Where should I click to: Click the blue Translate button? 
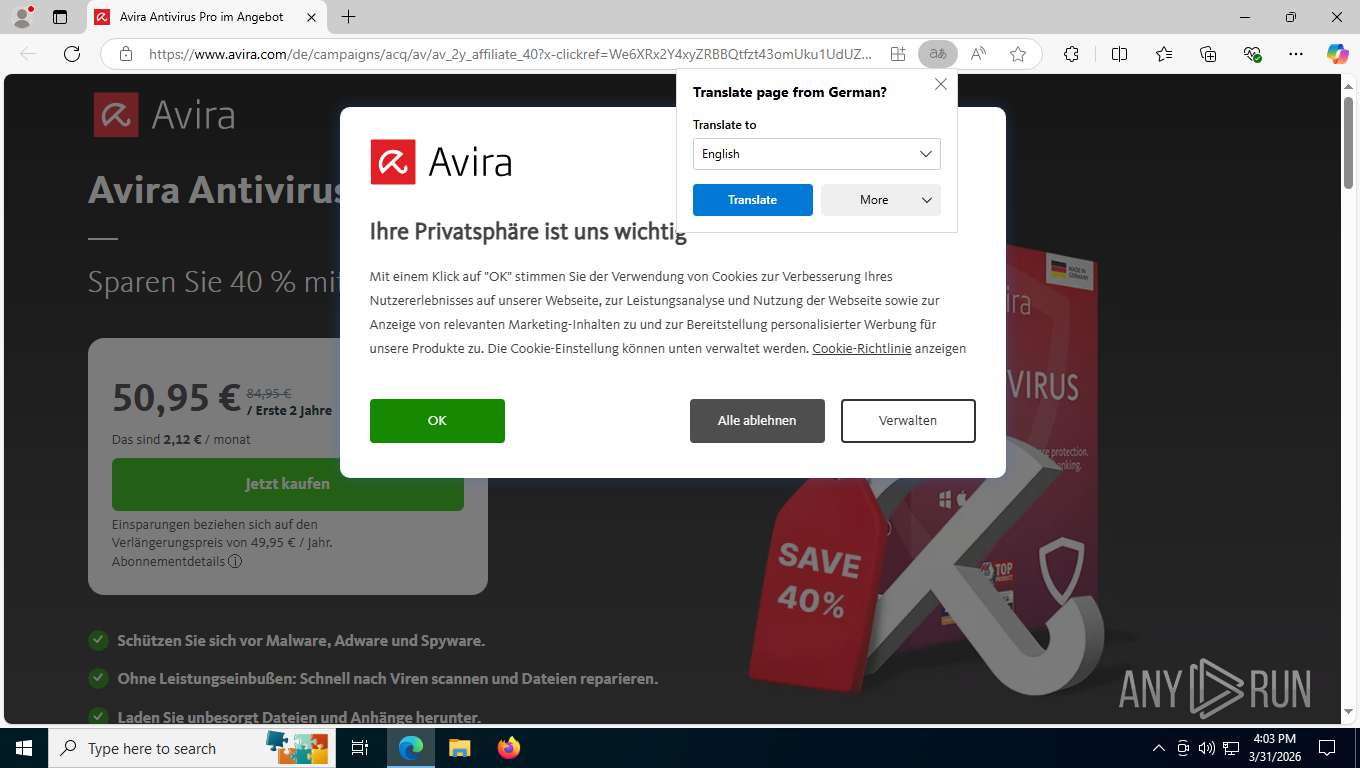click(x=752, y=200)
